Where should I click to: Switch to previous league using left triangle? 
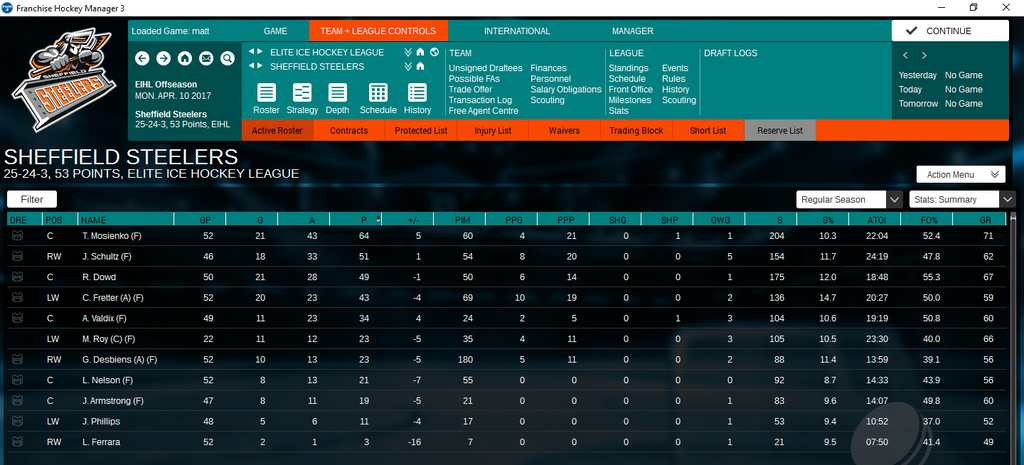[251, 52]
